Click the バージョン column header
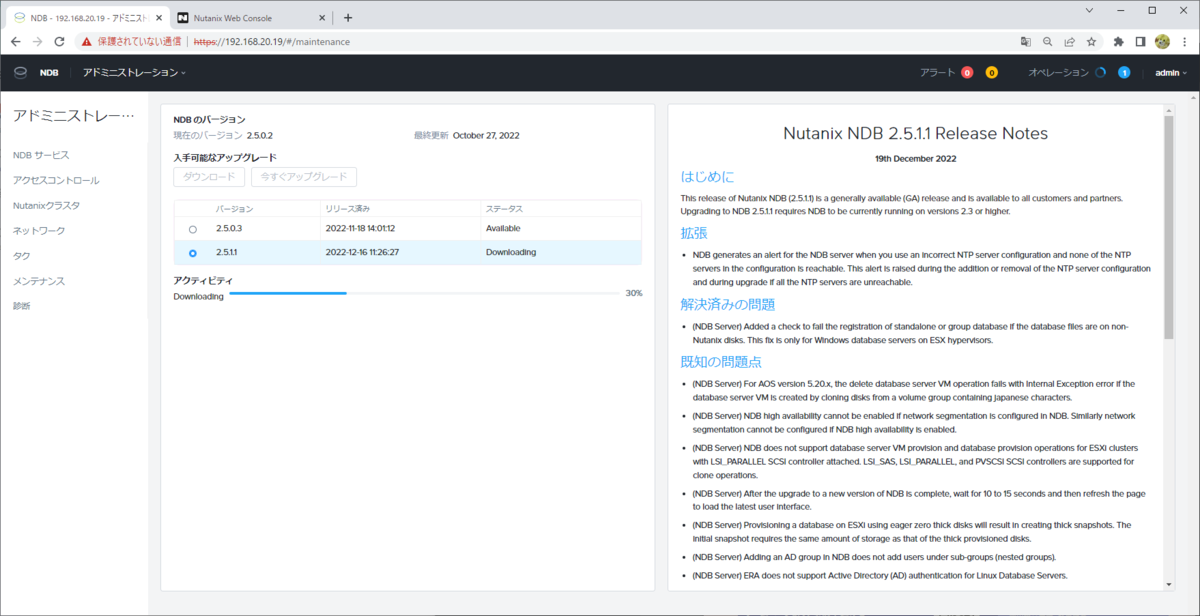The width and height of the screenshot is (1200, 616). [x=234, y=209]
